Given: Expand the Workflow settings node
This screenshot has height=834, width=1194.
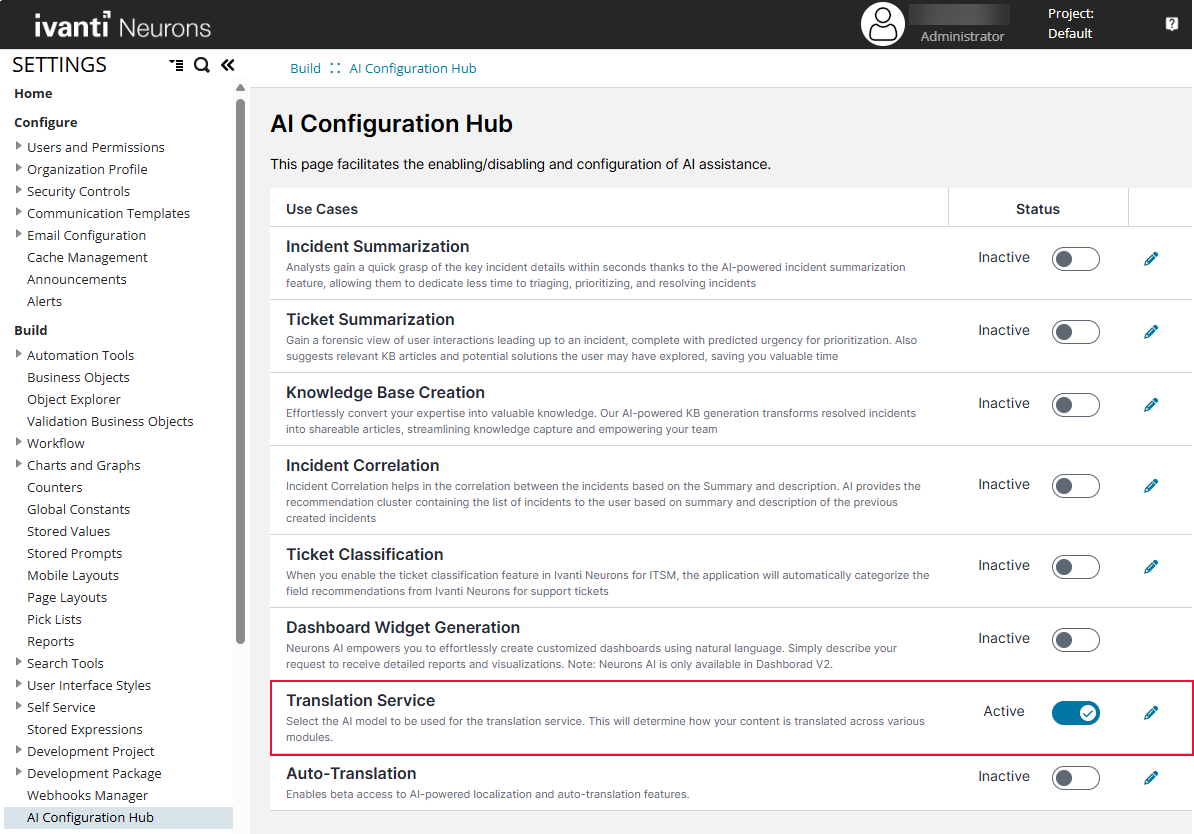Looking at the screenshot, I should click(x=19, y=442).
